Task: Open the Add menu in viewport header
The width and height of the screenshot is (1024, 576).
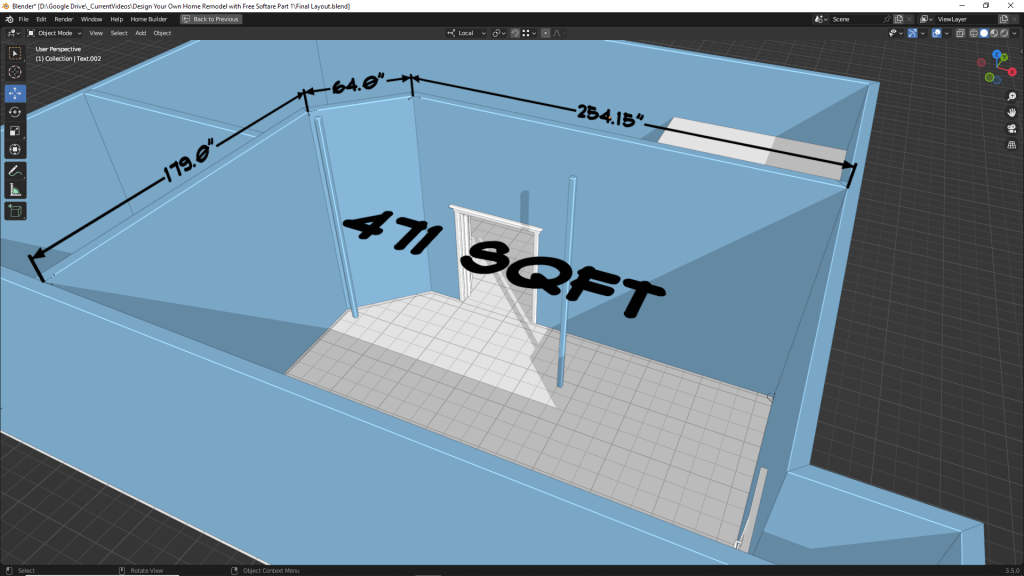Action: pos(140,33)
